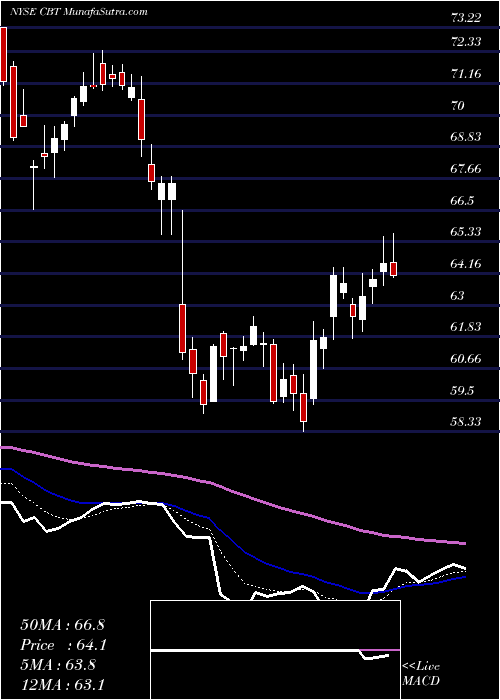Click the 68.83 price axis label
The height and width of the screenshot is (700, 500).
466,137
